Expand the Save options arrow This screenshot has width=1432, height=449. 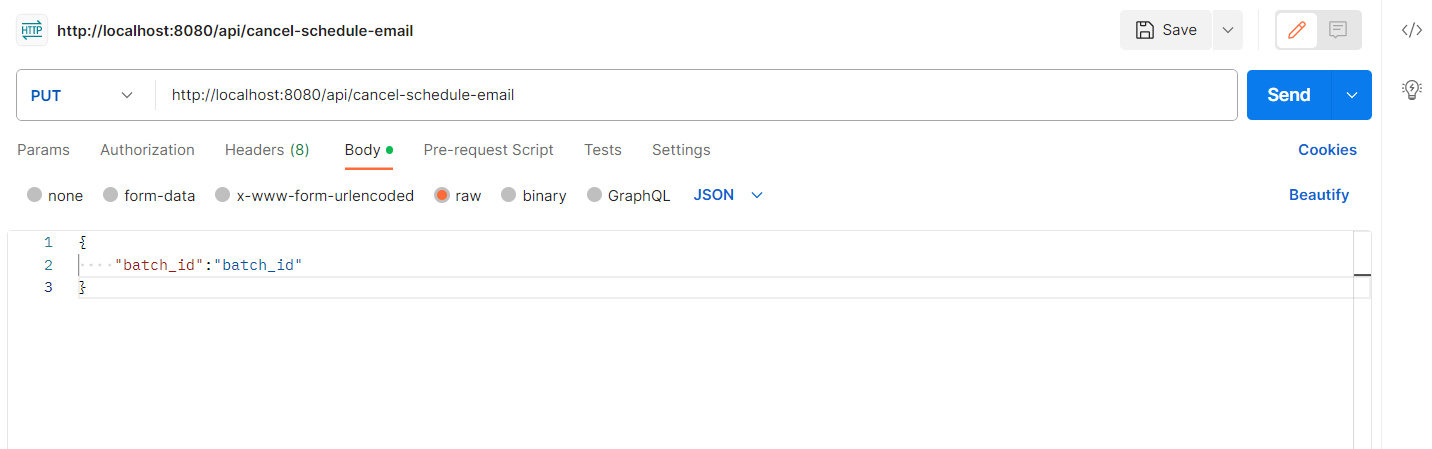click(x=1228, y=30)
